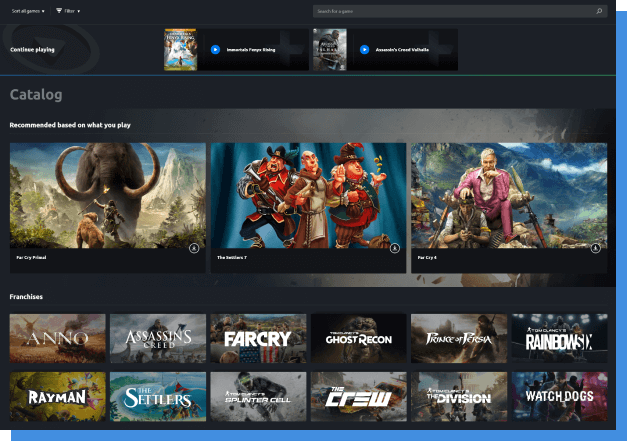The width and height of the screenshot is (627, 441).
Task: Open the Rayman franchise tile
Action: [58, 397]
